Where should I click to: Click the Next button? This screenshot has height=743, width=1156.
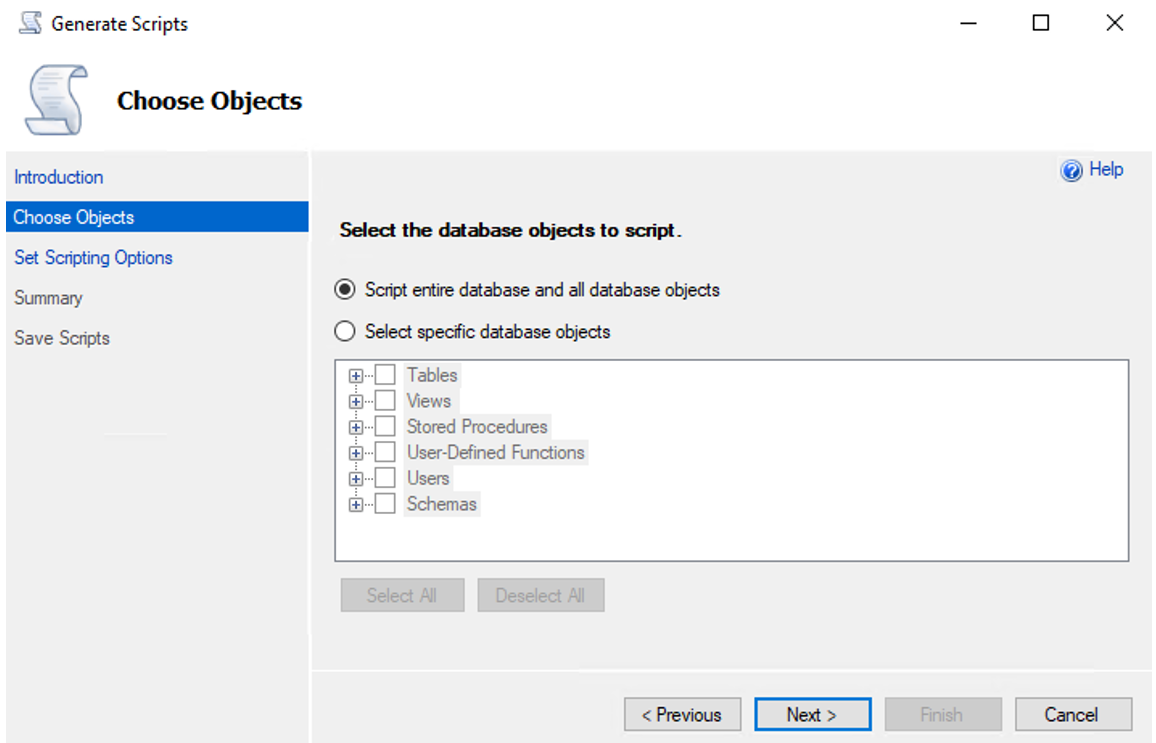point(812,714)
